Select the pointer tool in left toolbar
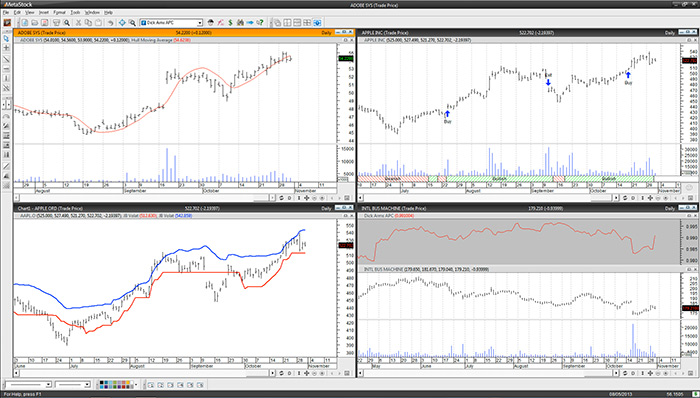Viewport: 700px width, 398px height. pos(6,39)
